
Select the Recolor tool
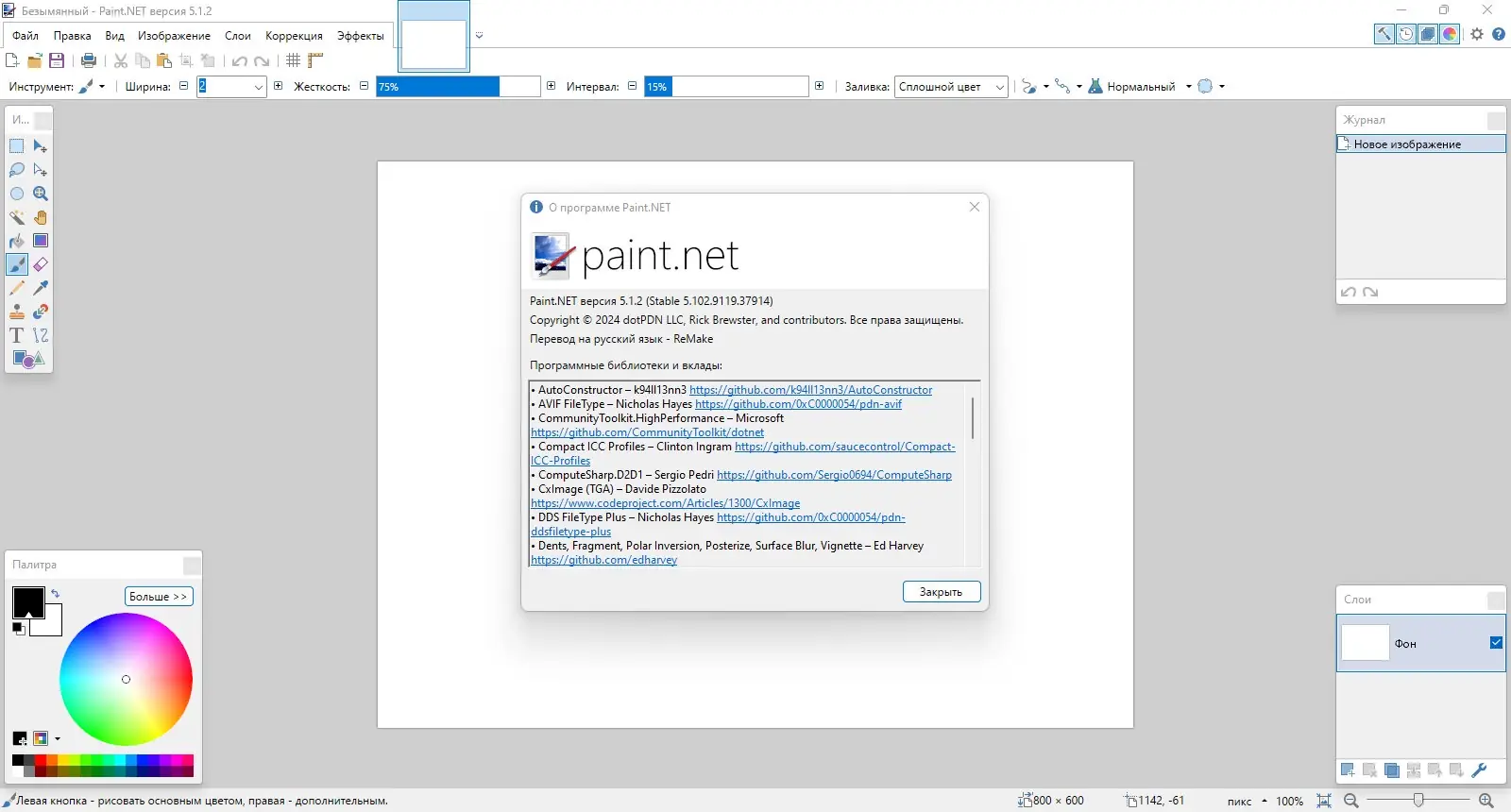tap(41, 312)
